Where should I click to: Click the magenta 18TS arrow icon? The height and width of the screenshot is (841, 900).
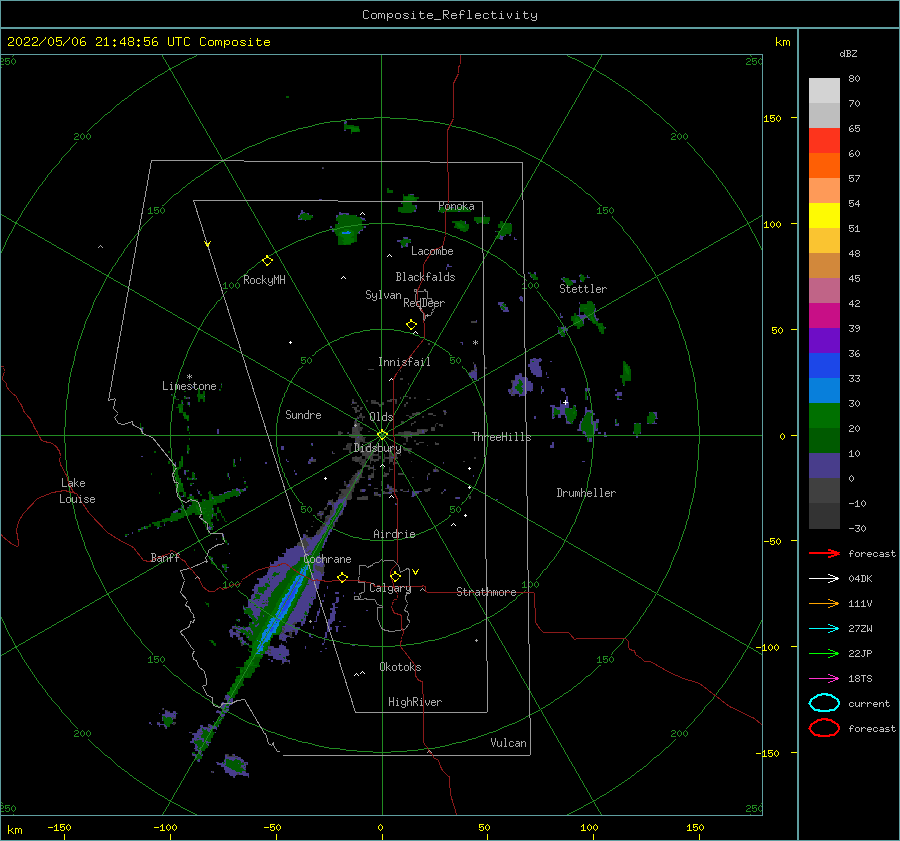coord(824,679)
